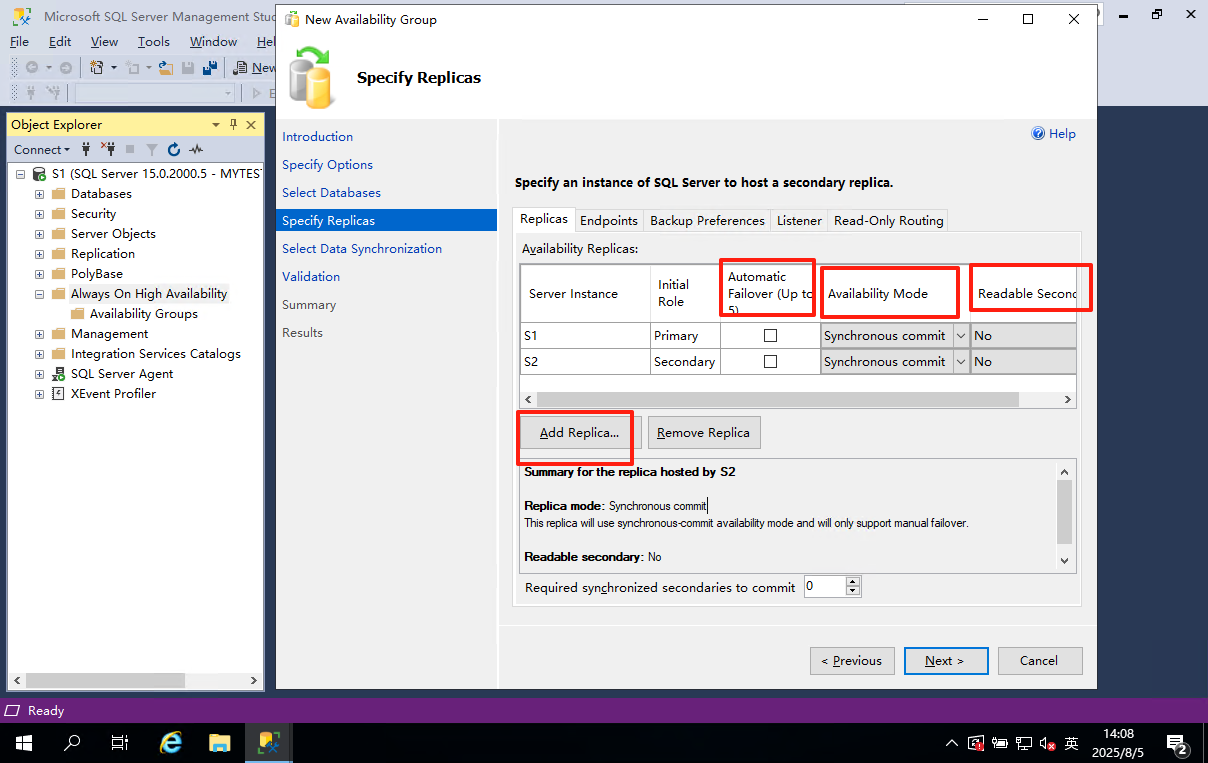Screen dimensions: 1208x763
Task: Open the File menu
Action: click(x=20, y=41)
